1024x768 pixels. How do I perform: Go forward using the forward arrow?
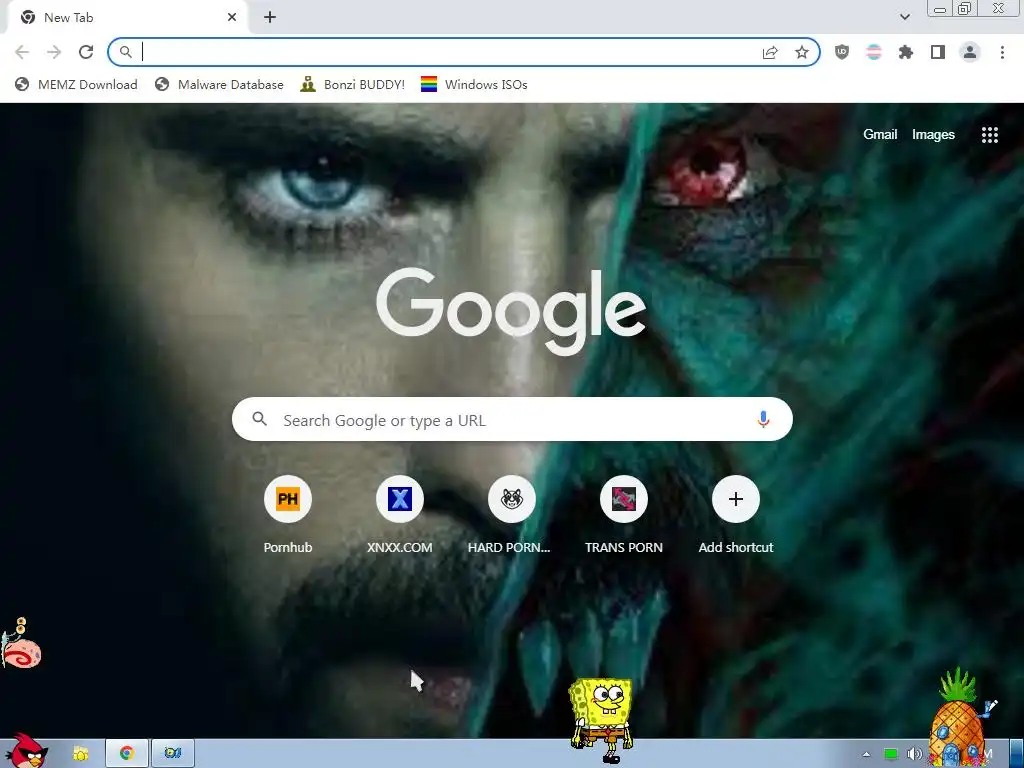[x=54, y=52]
